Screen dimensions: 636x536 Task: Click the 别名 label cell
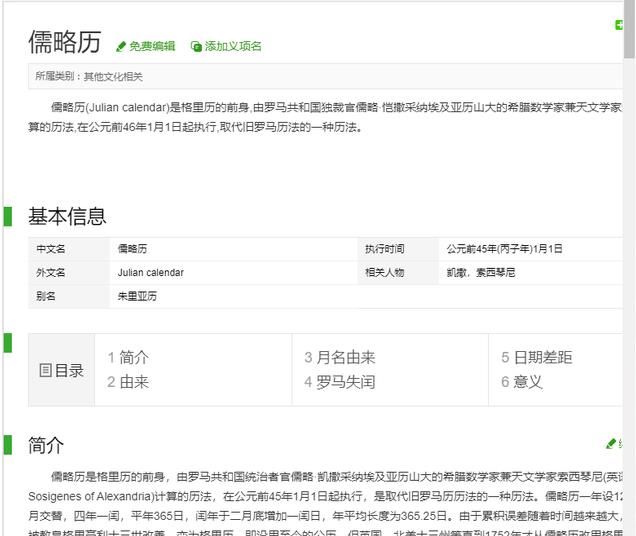point(69,296)
